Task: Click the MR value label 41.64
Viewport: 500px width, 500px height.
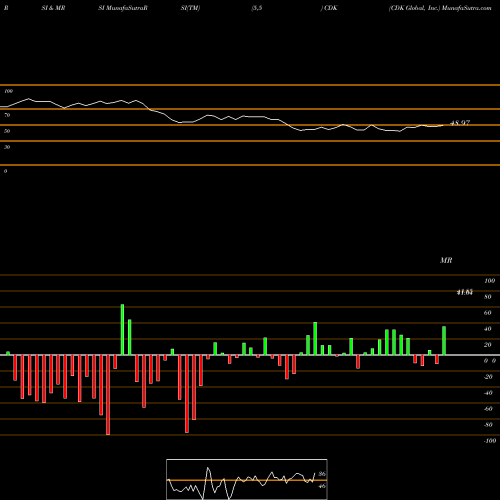Action: click(x=465, y=292)
